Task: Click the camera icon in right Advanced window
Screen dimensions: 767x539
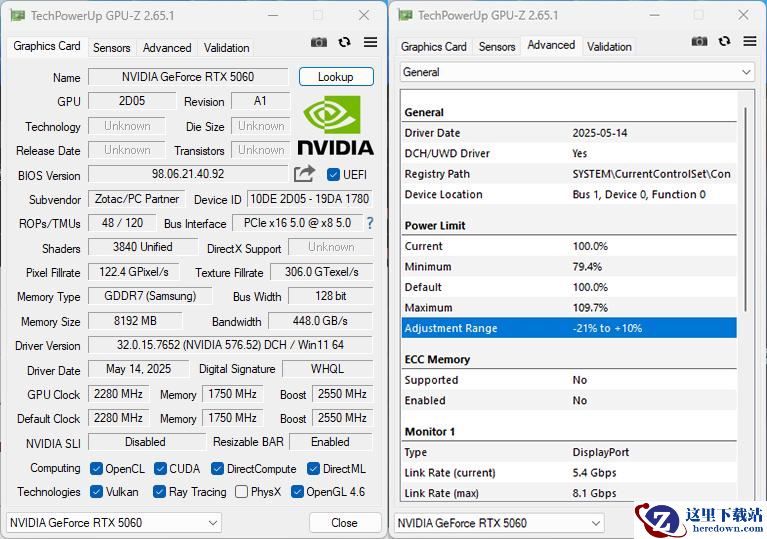Action: tap(699, 42)
